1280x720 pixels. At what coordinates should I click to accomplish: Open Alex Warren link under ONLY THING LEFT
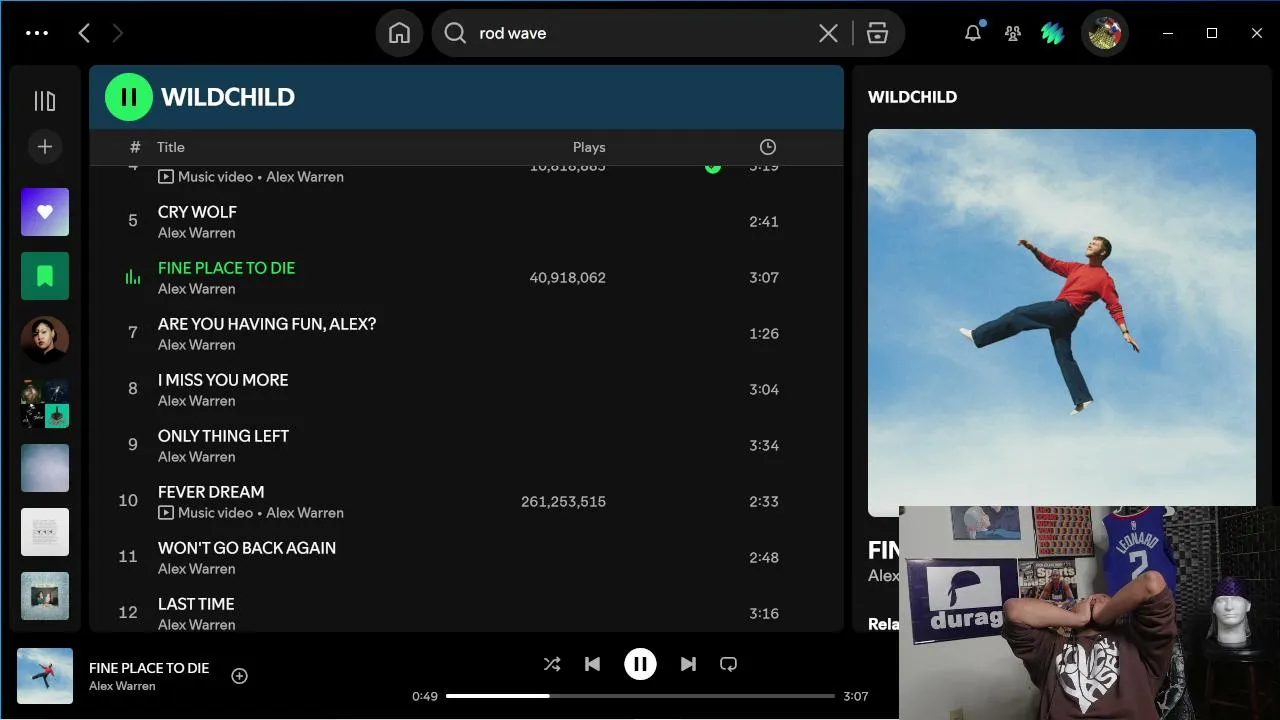tap(197, 457)
